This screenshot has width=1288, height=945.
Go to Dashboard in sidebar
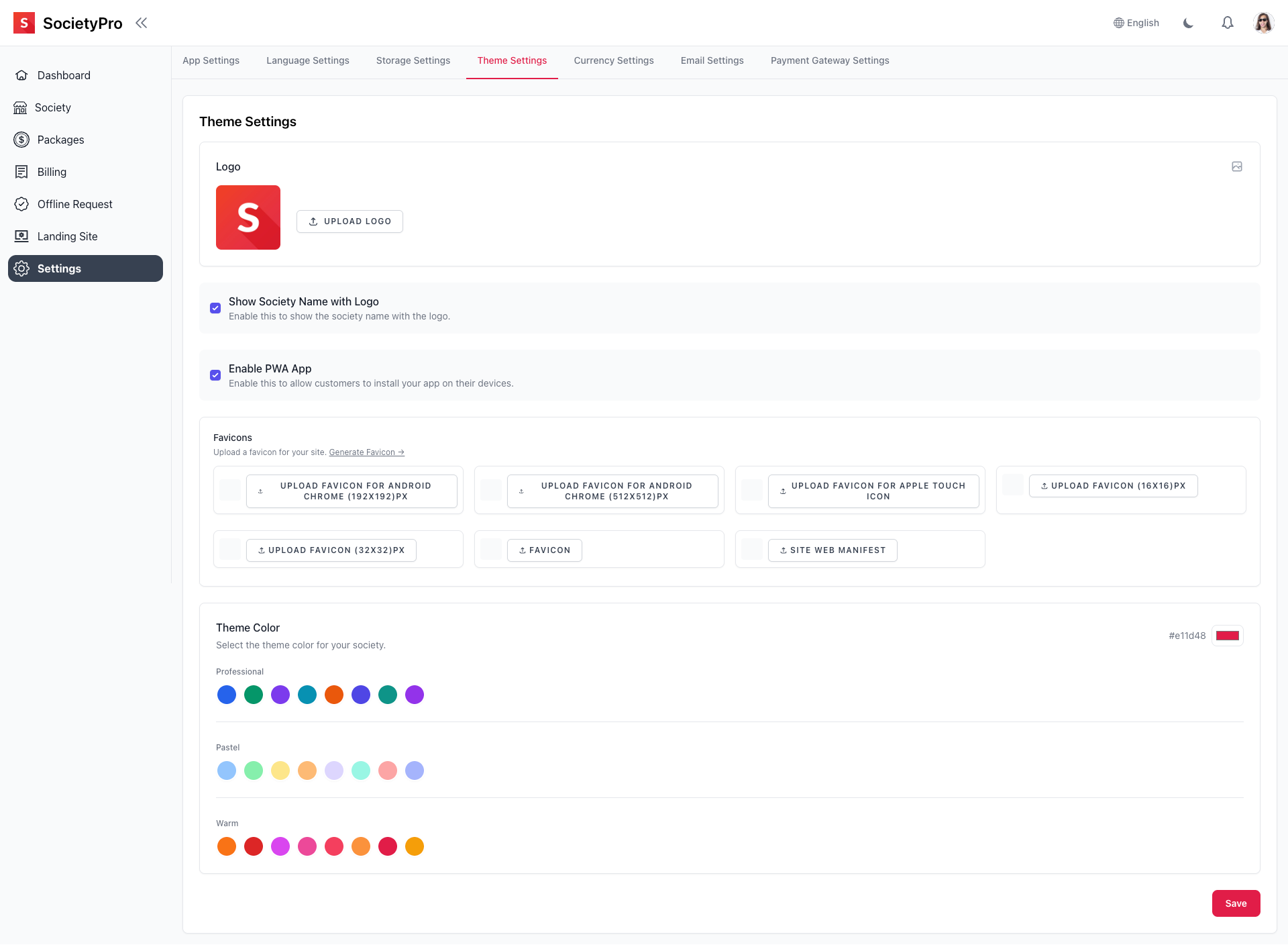click(64, 75)
